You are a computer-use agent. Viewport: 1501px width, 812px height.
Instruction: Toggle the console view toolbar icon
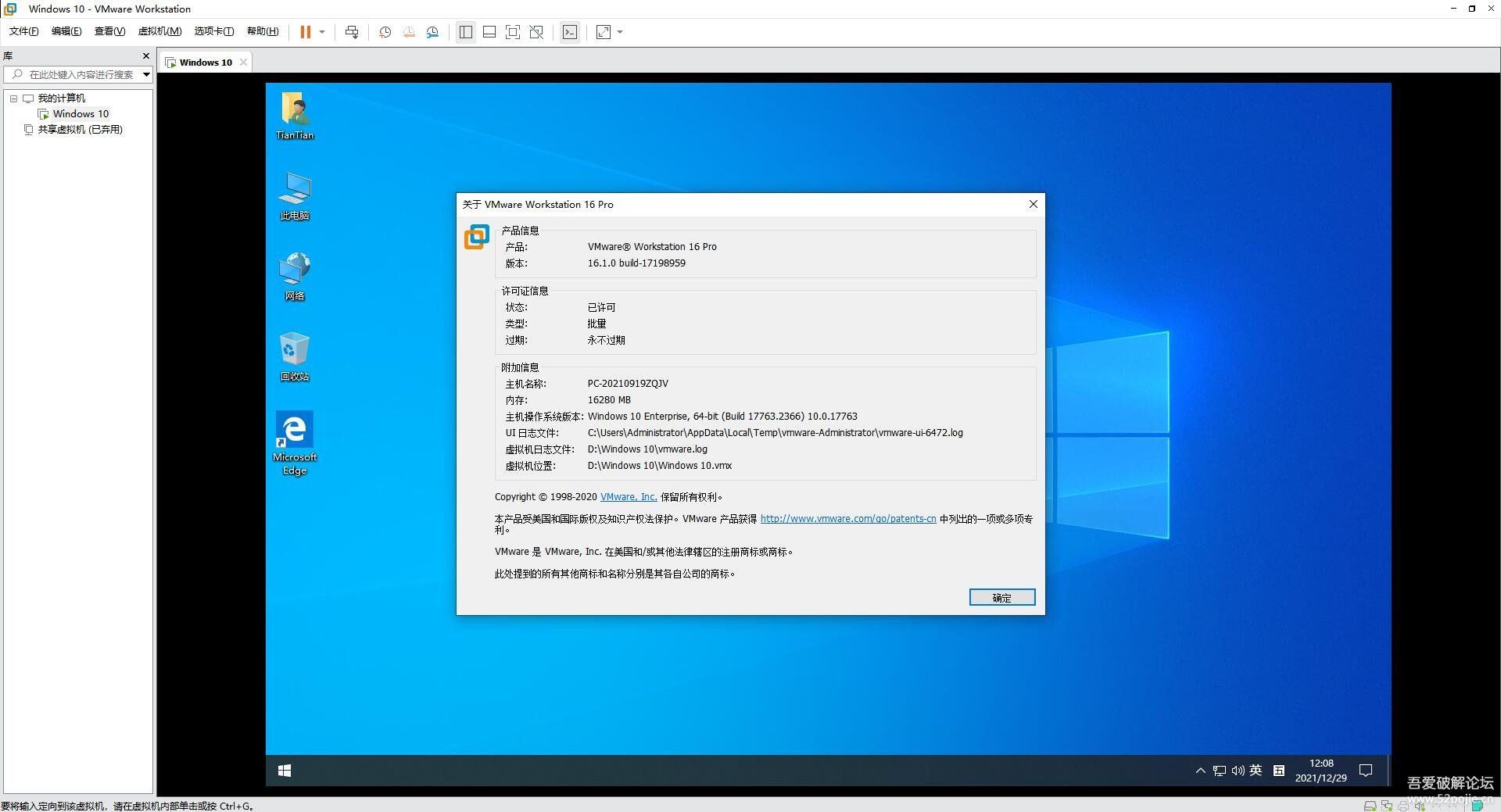(570, 32)
